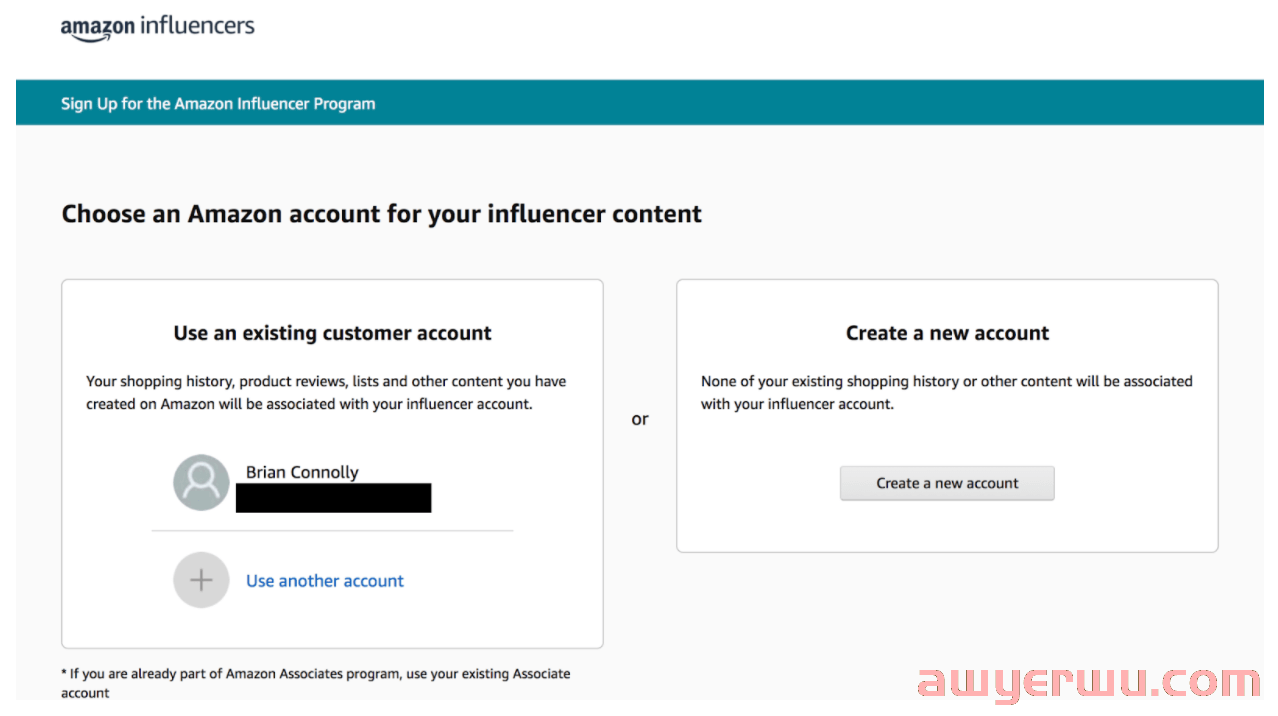Click the Amazon Associates footnote text

(x=316, y=683)
